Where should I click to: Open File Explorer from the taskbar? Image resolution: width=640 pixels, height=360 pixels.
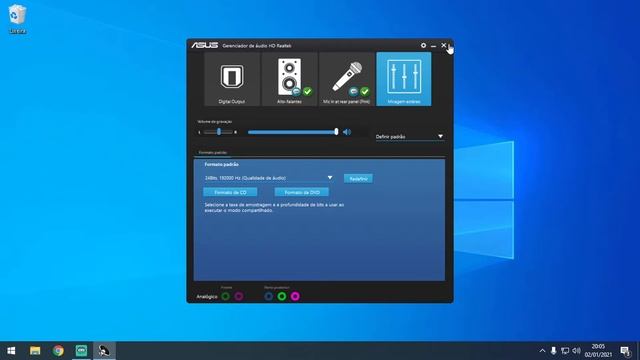point(35,351)
